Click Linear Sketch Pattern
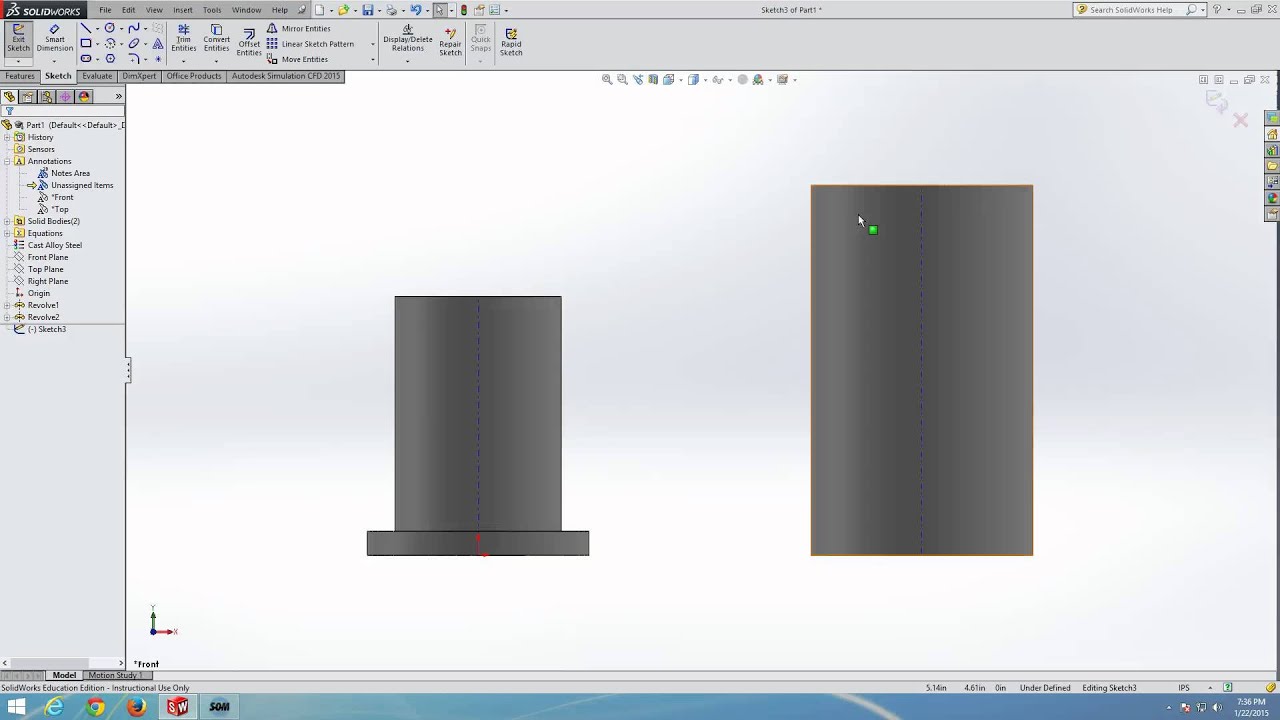 click(x=310, y=44)
